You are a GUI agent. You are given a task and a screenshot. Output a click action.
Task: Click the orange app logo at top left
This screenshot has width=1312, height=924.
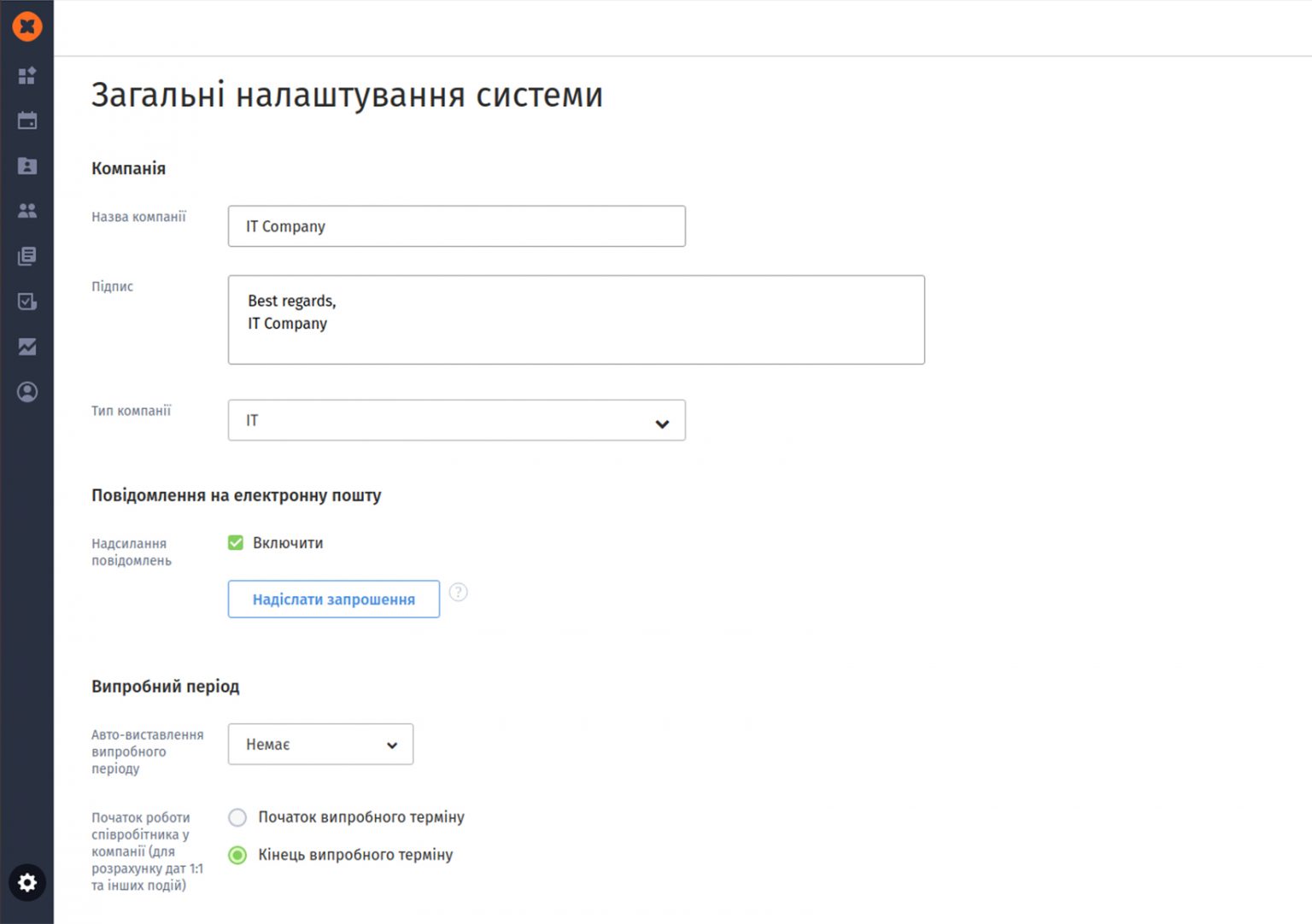pyautogui.click(x=27, y=26)
